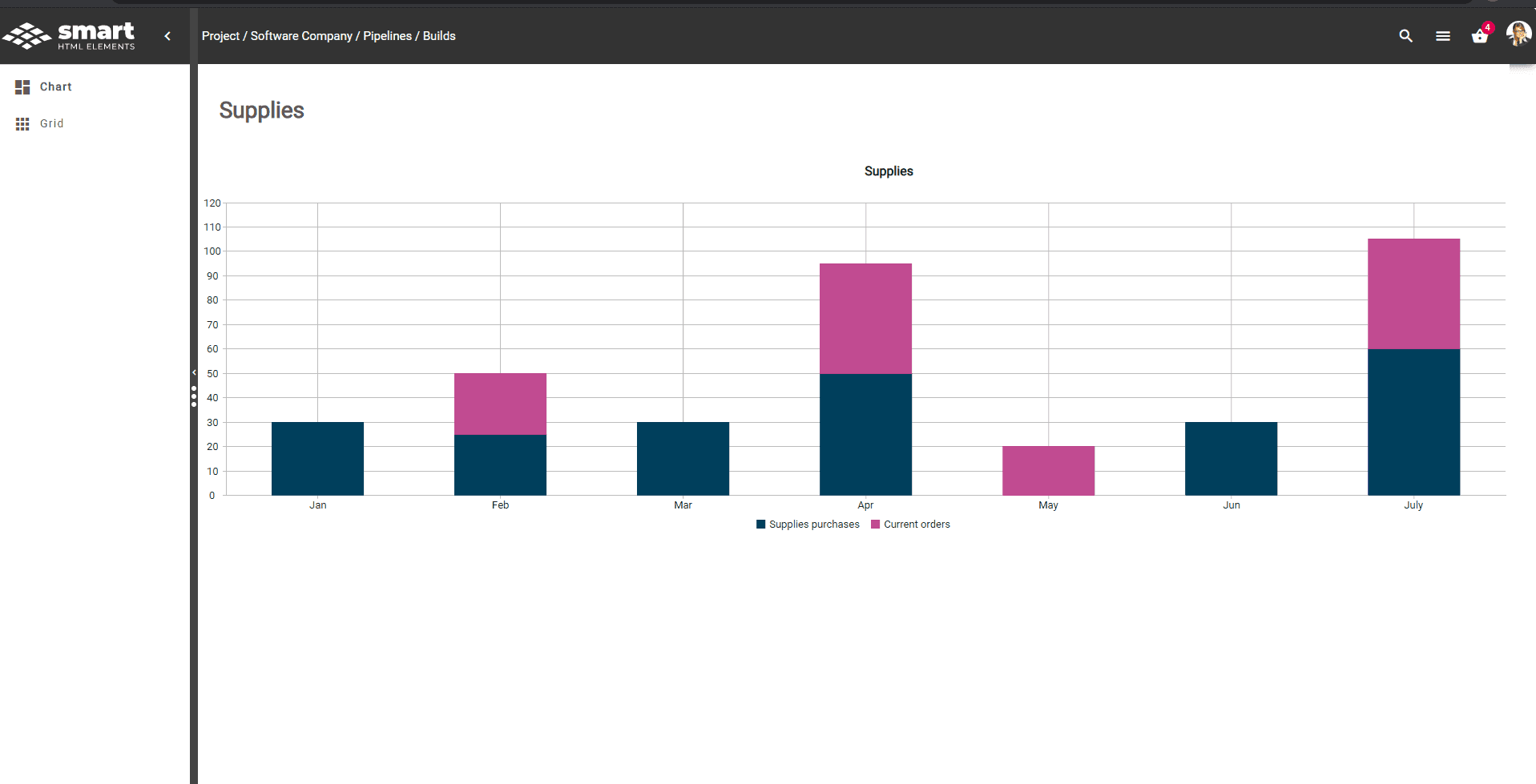
Task: Navigate to Pipelines in breadcrumb
Action: (x=387, y=36)
